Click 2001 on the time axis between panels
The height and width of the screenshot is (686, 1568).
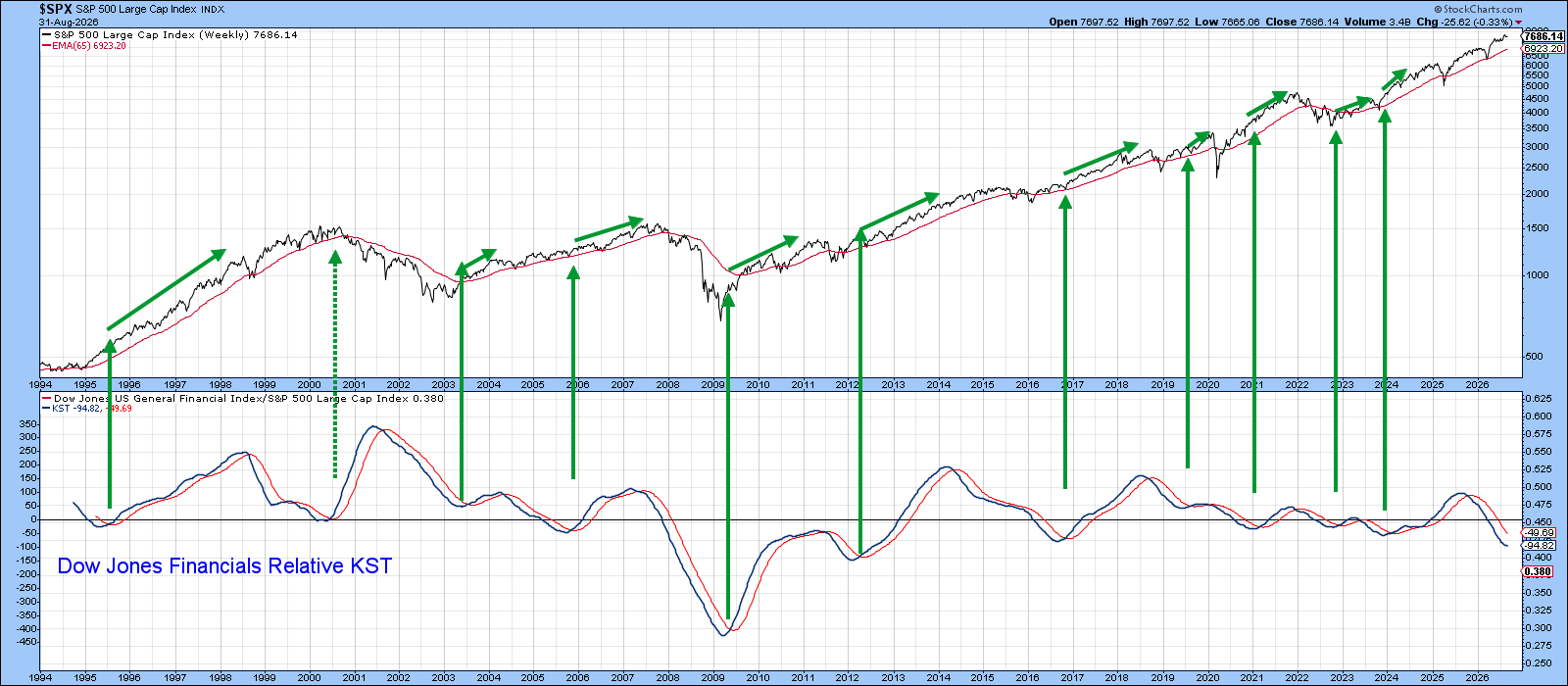[x=354, y=385]
